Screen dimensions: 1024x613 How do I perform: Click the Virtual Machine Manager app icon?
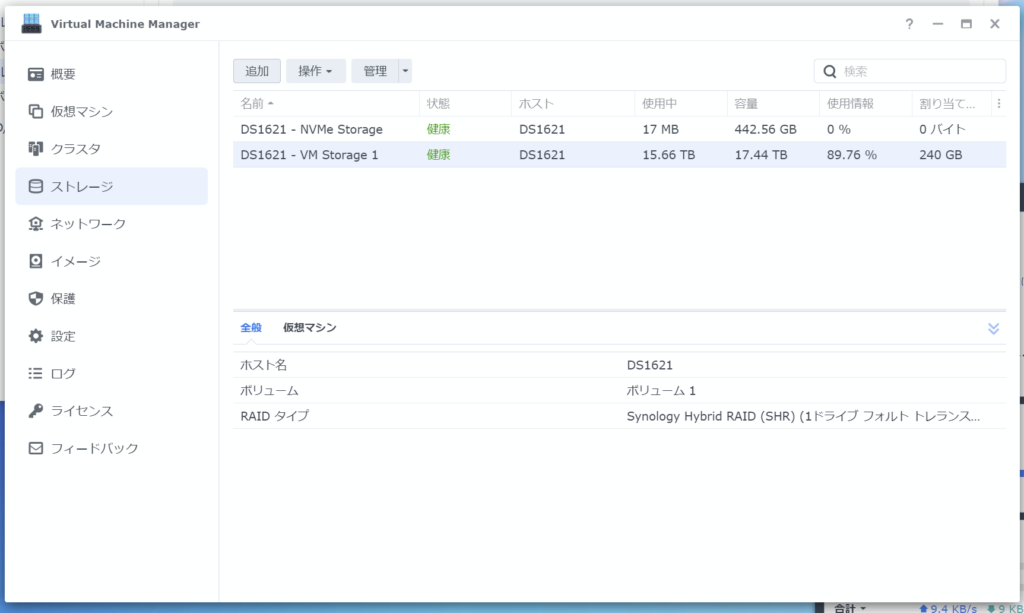tap(31, 24)
